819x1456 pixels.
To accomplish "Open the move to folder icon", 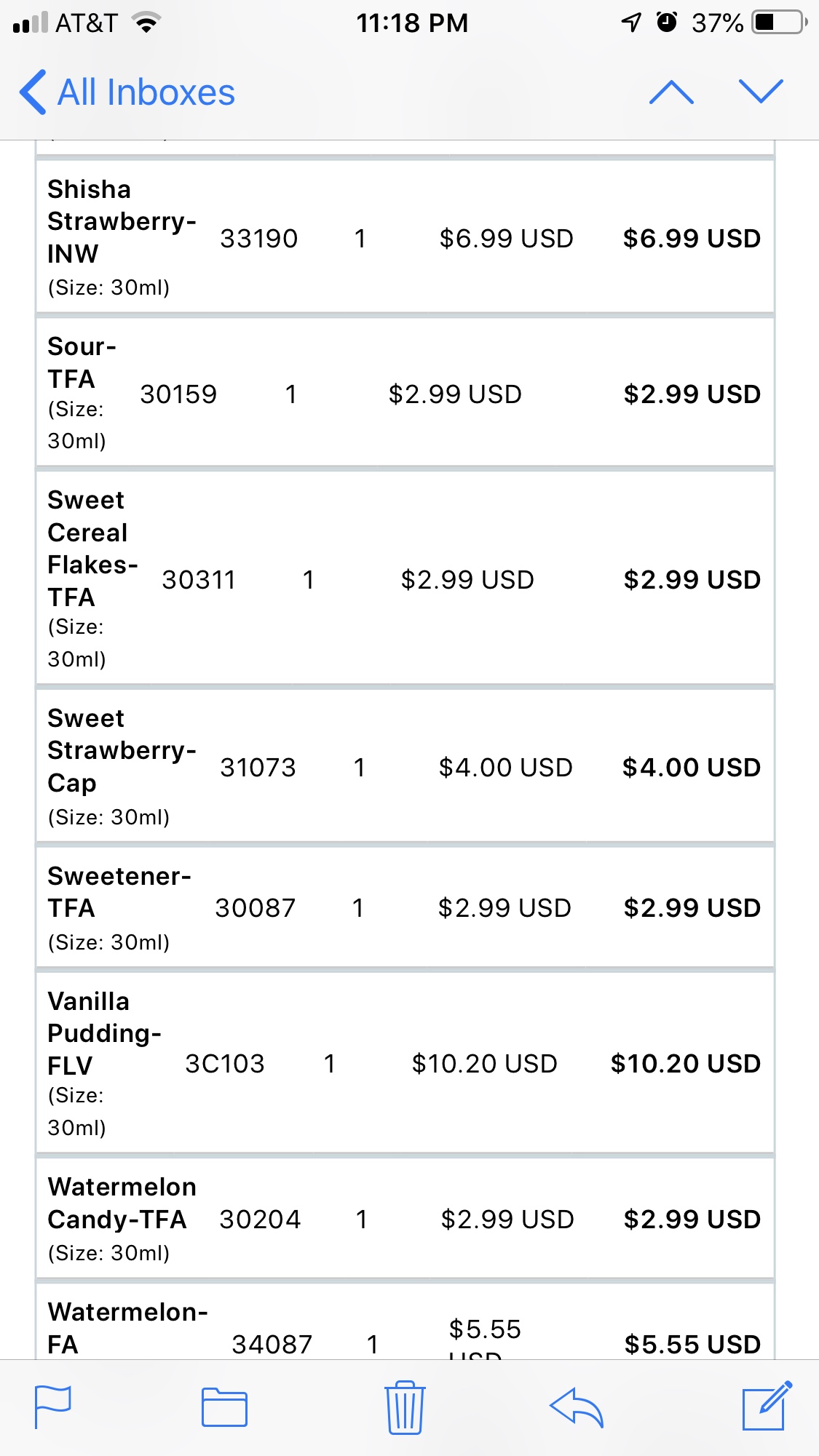I will point(224,1407).
